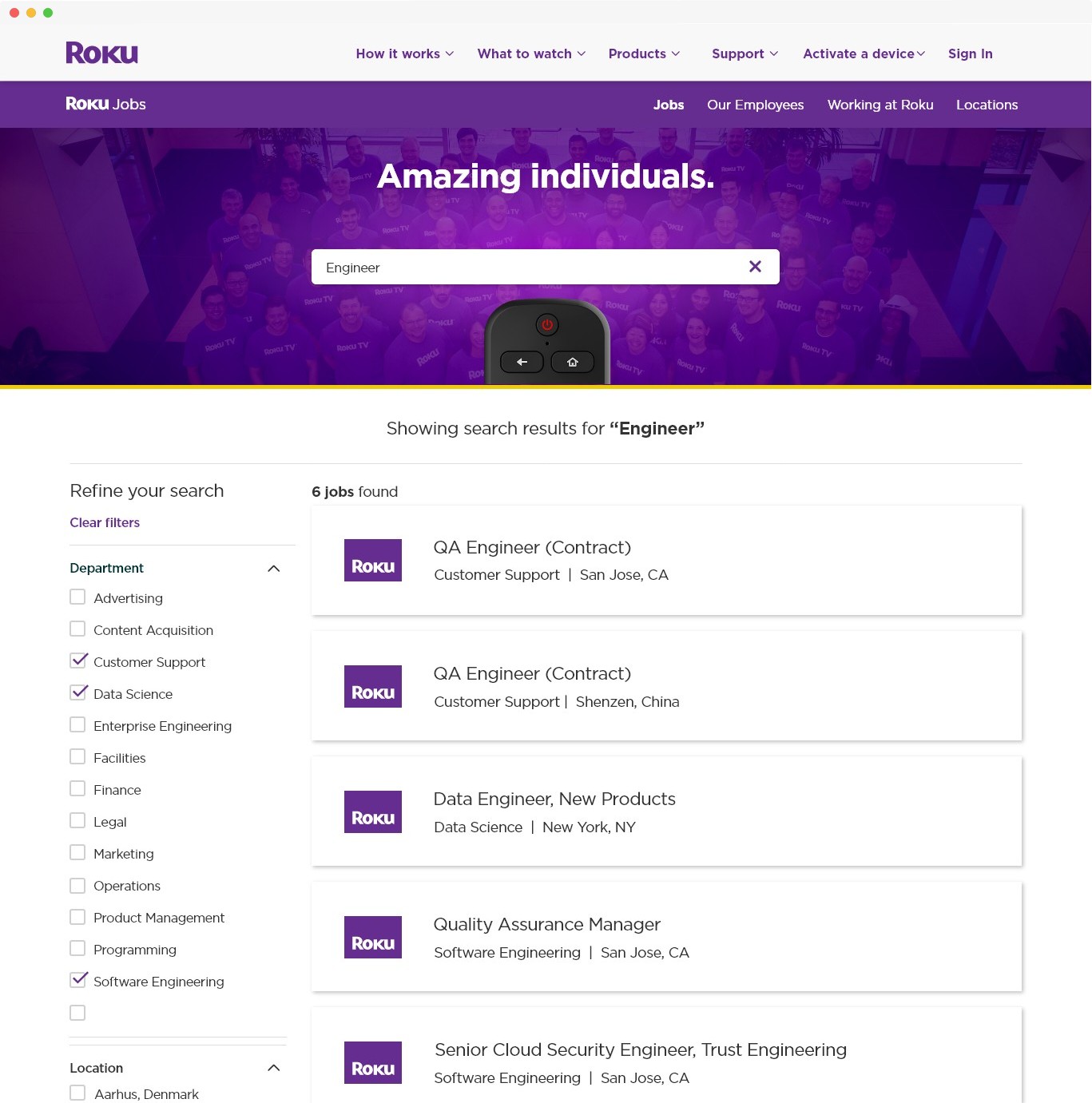The image size is (1092, 1103).
Task: Check the Advertising department filter
Action: coord(77,597)
